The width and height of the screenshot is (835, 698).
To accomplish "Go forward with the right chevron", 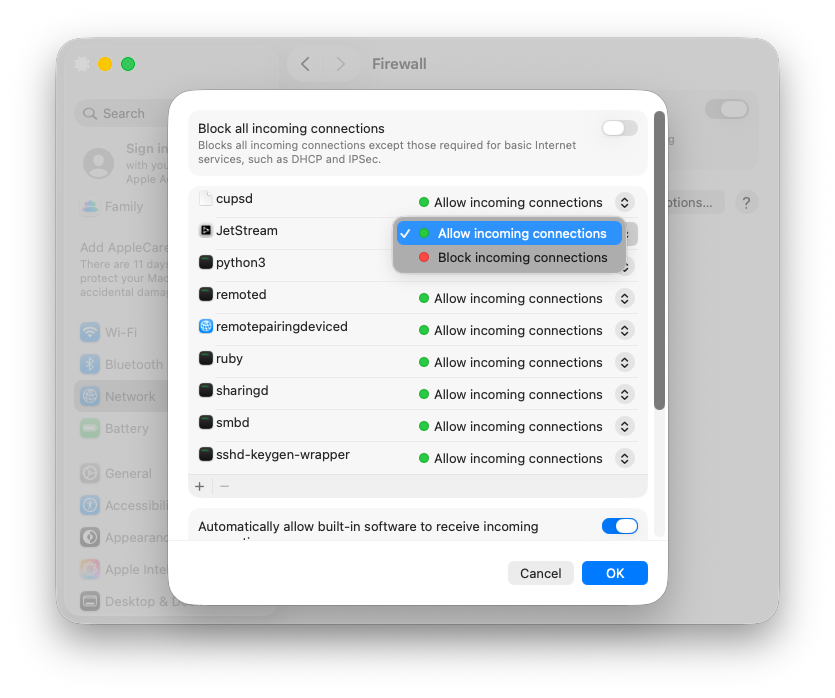I will pyautogui.click(x=341, y=64).
